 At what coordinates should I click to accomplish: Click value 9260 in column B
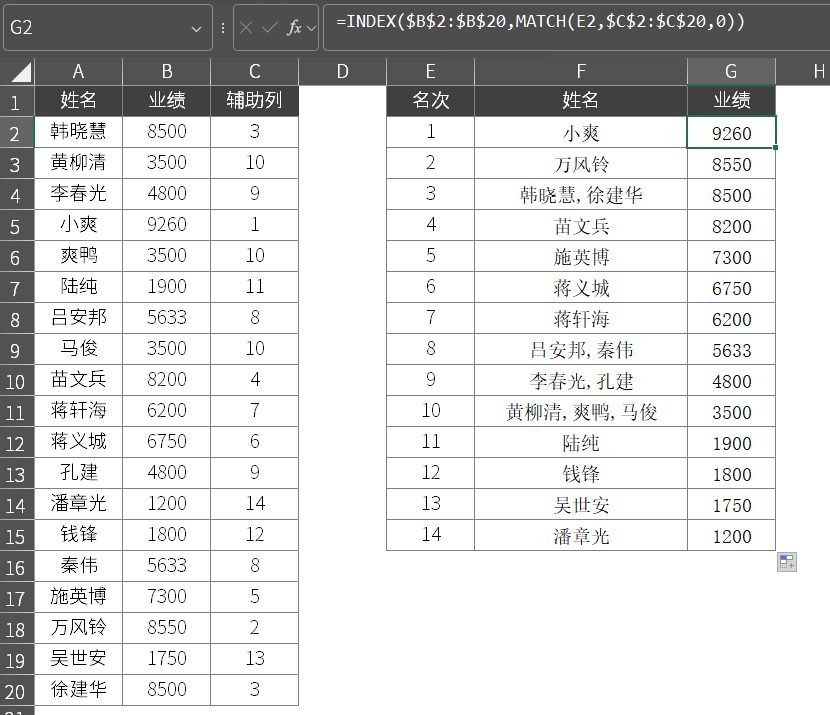tap(167, 224)
